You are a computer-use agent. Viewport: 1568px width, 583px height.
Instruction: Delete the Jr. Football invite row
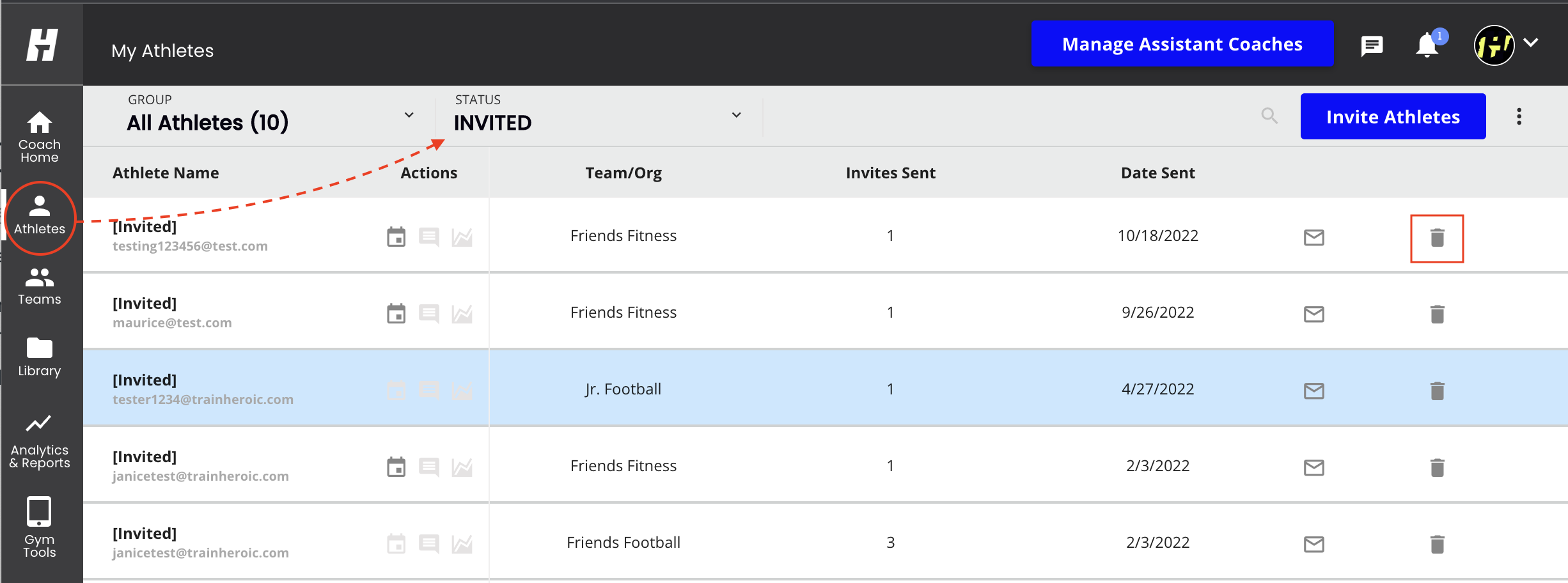(x=1437, y=391)
